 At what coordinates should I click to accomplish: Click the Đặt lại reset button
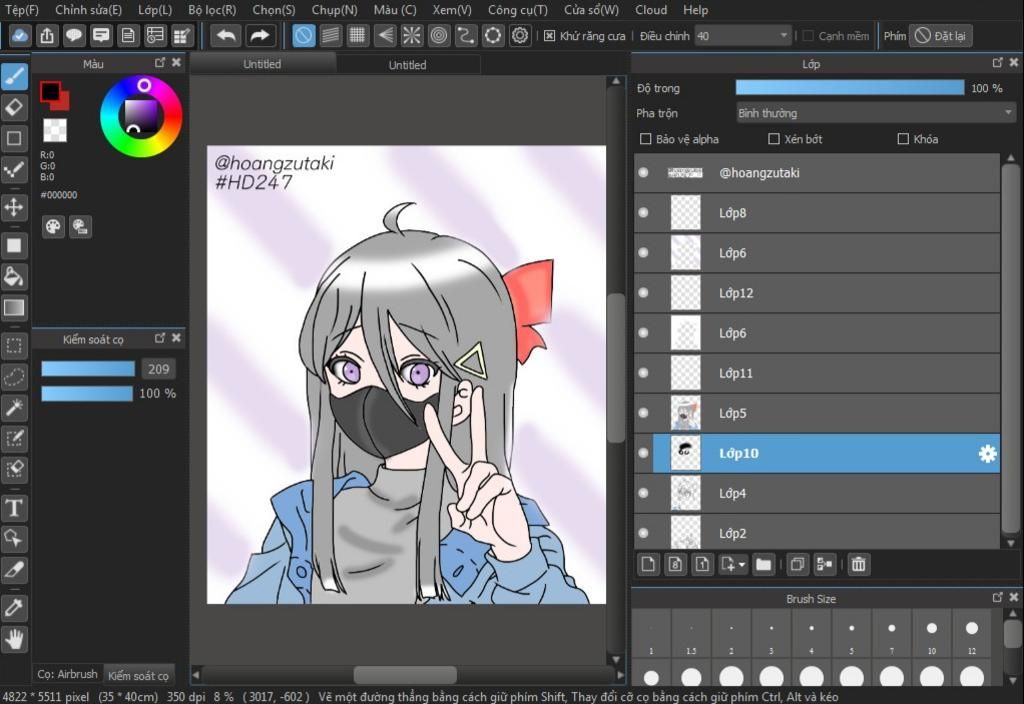(x=942, y=36)
